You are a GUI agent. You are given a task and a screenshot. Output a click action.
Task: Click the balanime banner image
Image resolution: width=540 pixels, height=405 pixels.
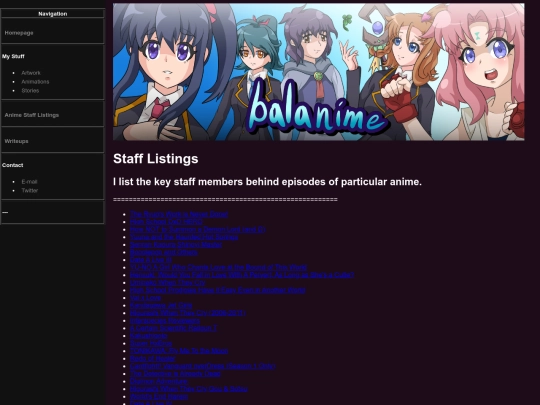319,72
